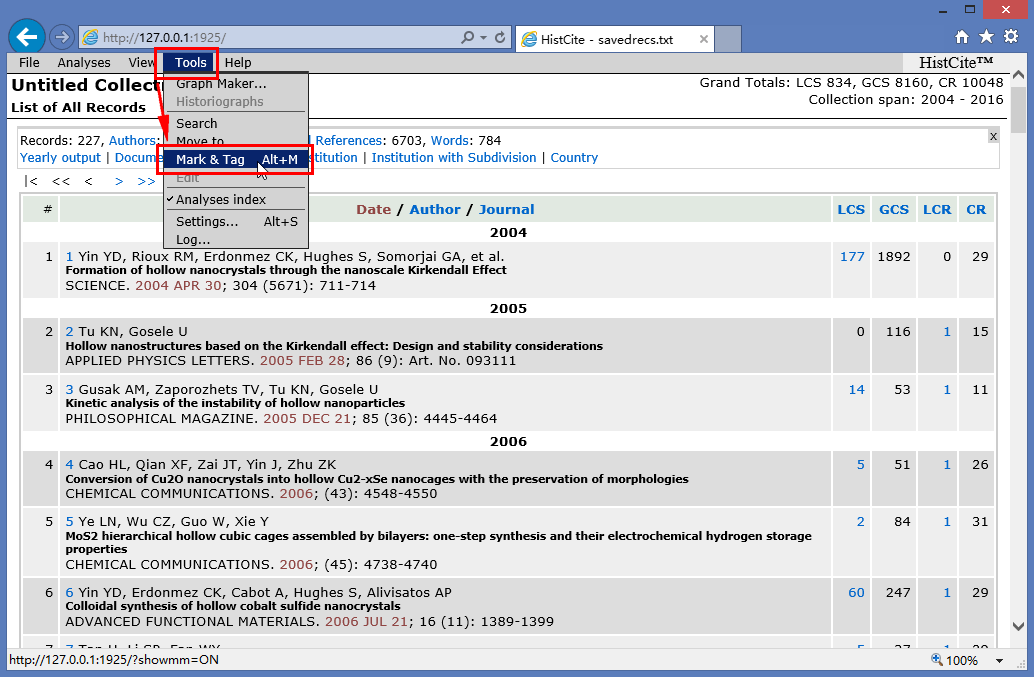Open Log from the Tools menu
The width and height of the screenshot is (1034, 677).
click(x=193, y=239)
